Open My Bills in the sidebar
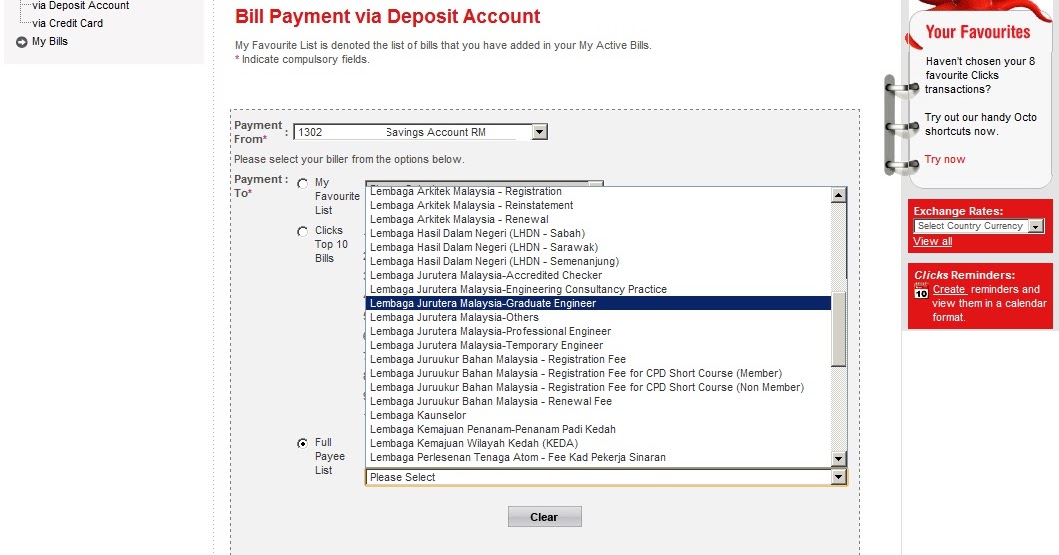Viewport: 1059px width, 555px height. pos(50,41)
